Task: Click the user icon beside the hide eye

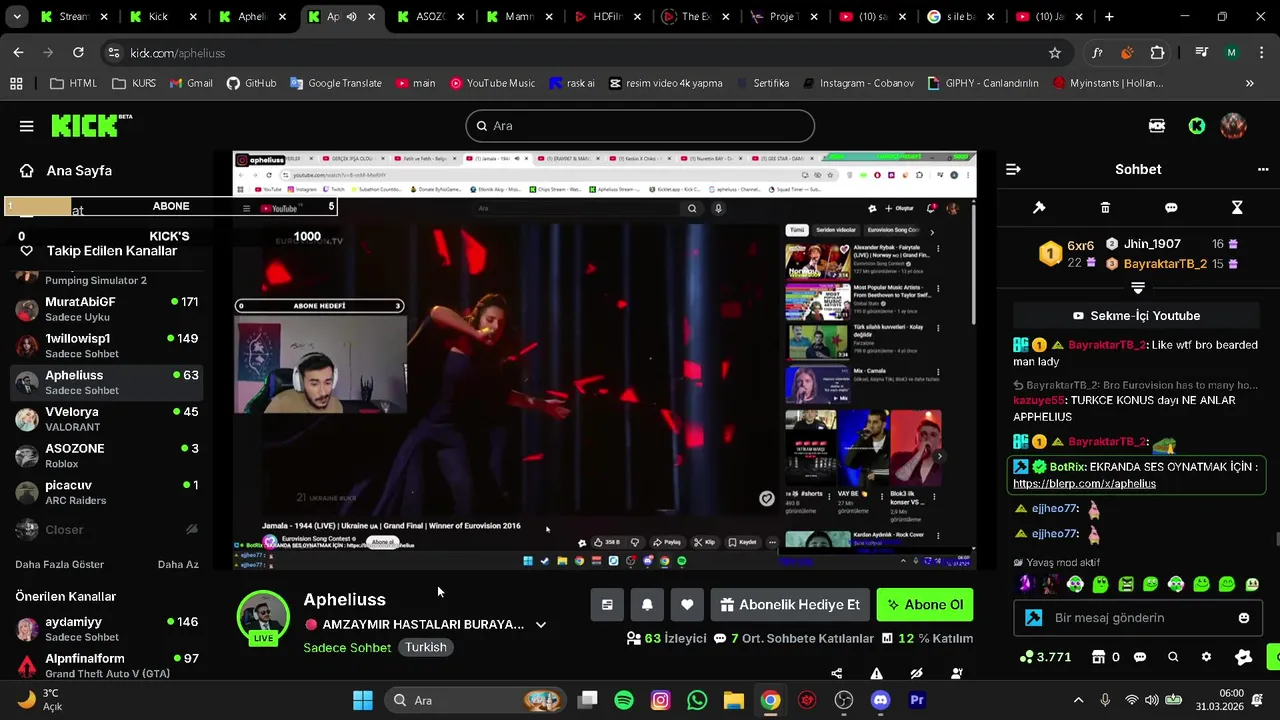Action: point(957,673)
